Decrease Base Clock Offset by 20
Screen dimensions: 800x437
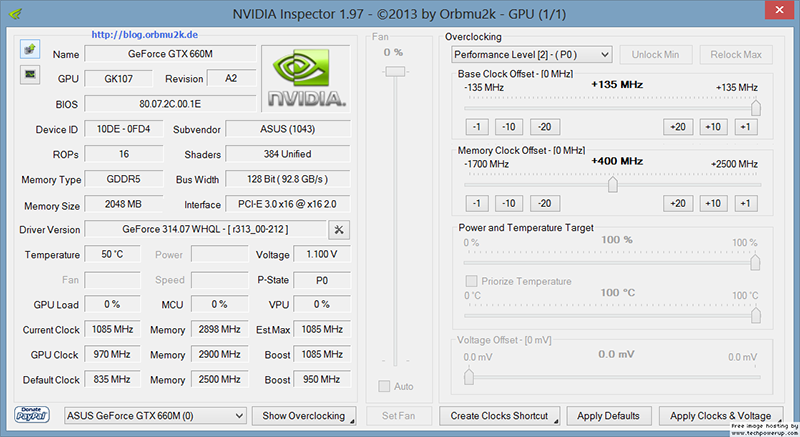pyautogui.click(x=545, y=127)
